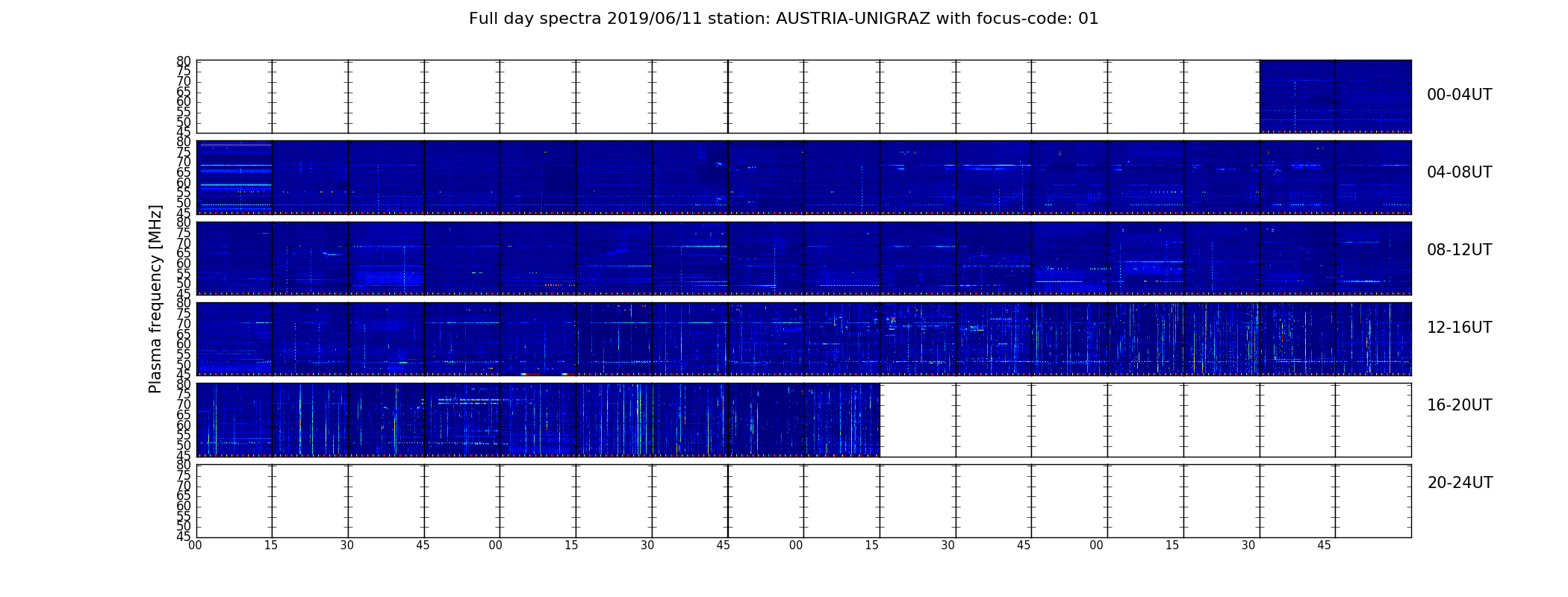Click the empty 20-24UT spectrogram panel
This screenshot has width=1568, height=597.
tap(804, 501)
